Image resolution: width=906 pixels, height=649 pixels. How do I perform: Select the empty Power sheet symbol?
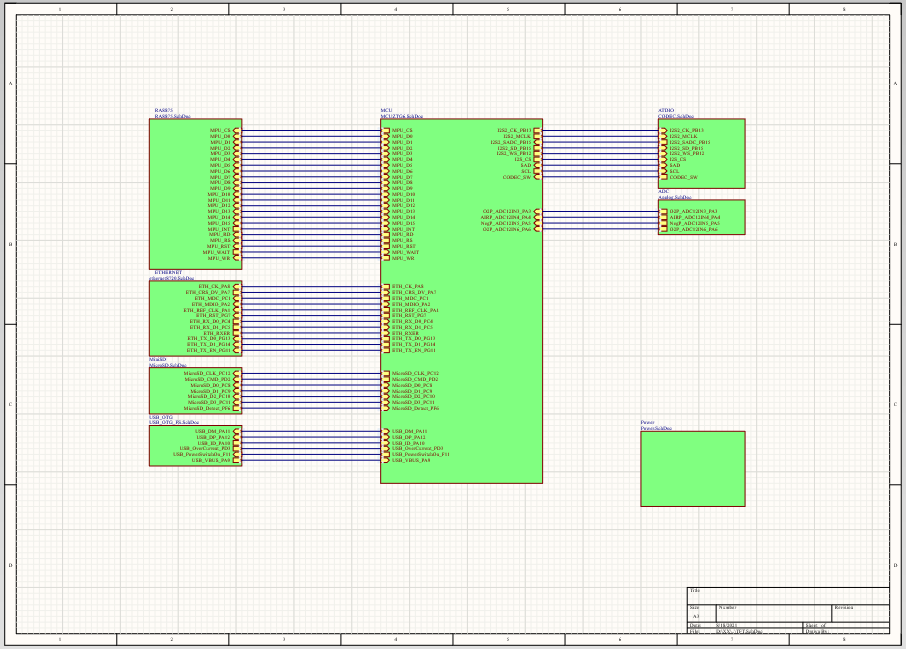point(693,469)
